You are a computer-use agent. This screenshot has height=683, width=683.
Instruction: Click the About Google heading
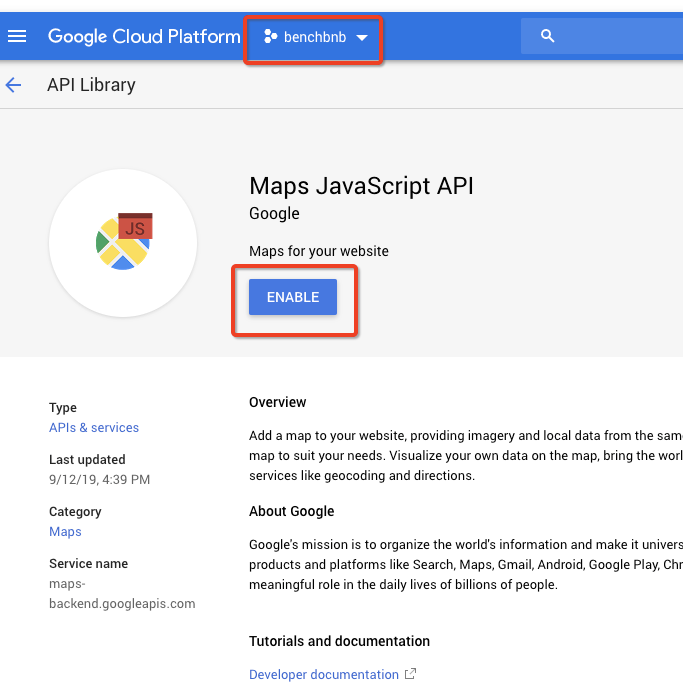click(291, 511)
